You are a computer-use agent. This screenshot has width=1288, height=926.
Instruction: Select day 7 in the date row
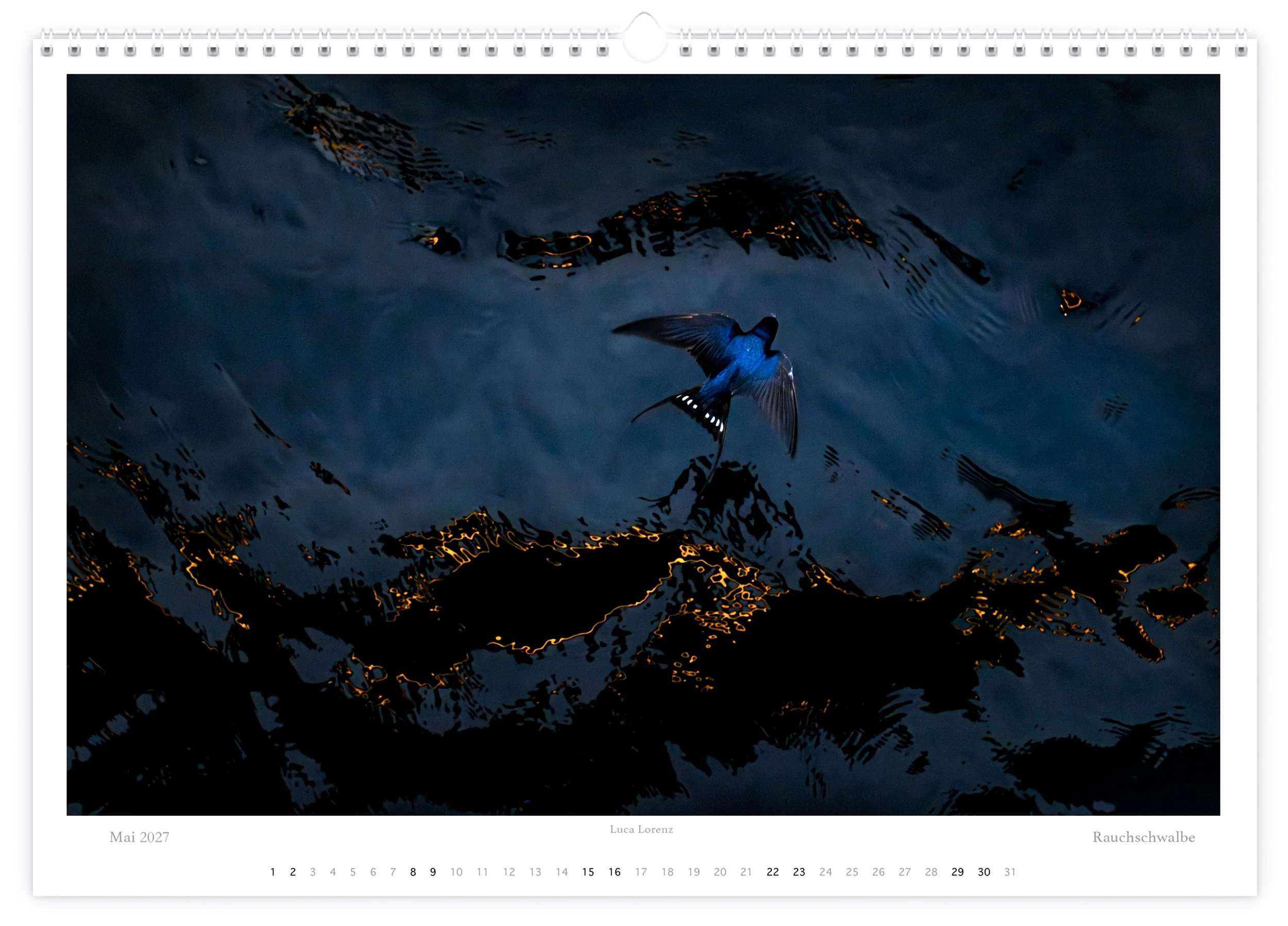click(393, 871)
